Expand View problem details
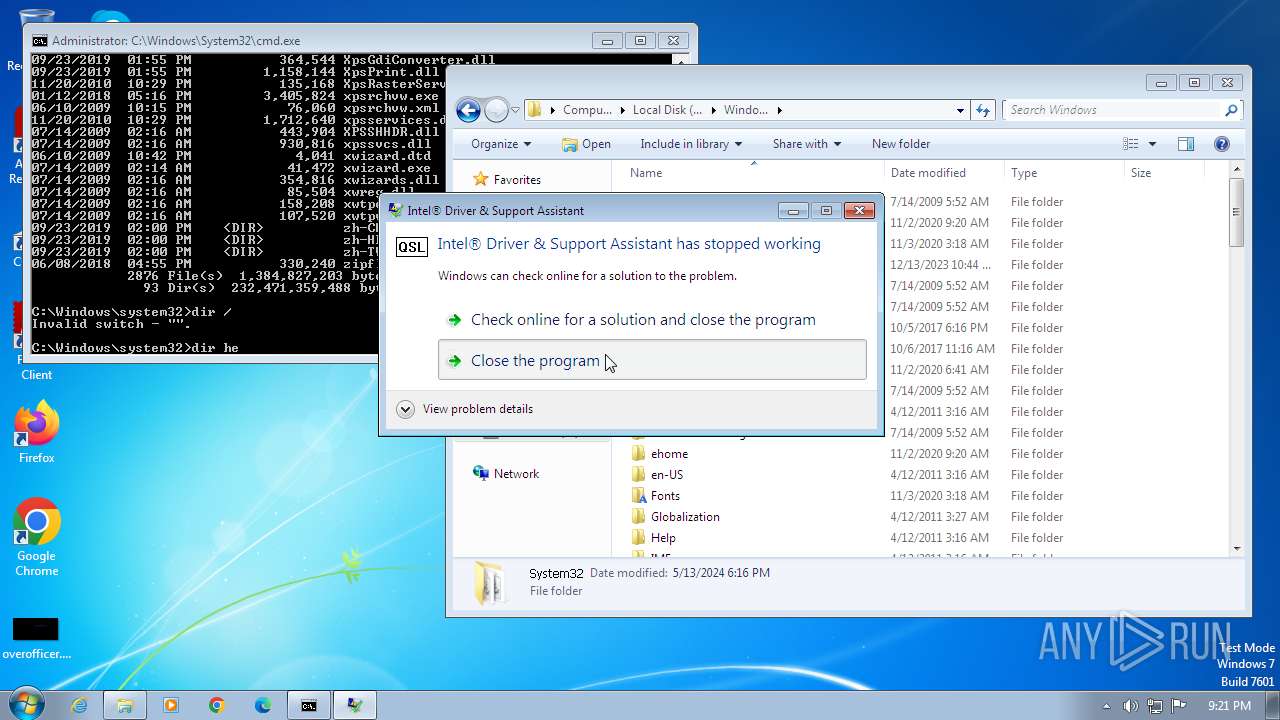1280x720 pixels. point(466,409)
